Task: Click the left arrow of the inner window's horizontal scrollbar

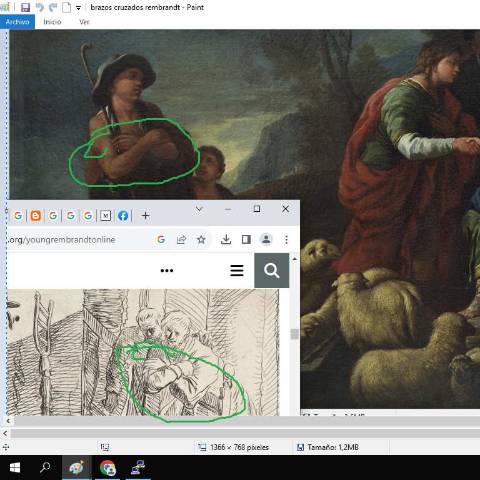Action: 8,421
